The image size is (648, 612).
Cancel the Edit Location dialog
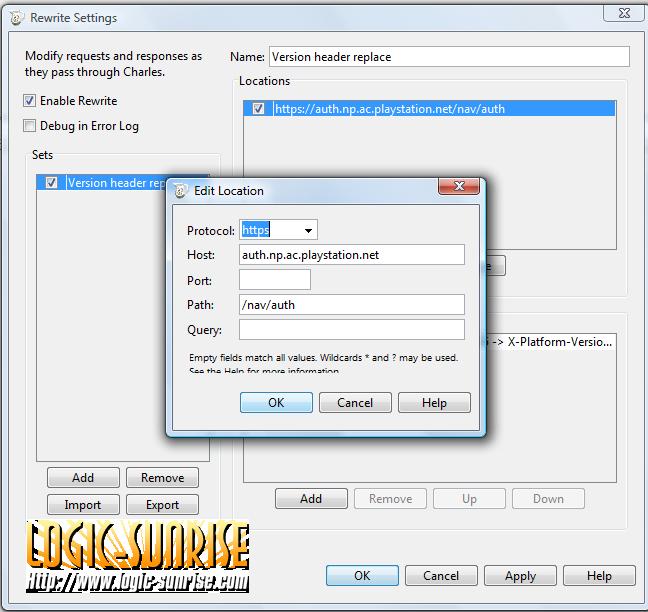(355, 402)
